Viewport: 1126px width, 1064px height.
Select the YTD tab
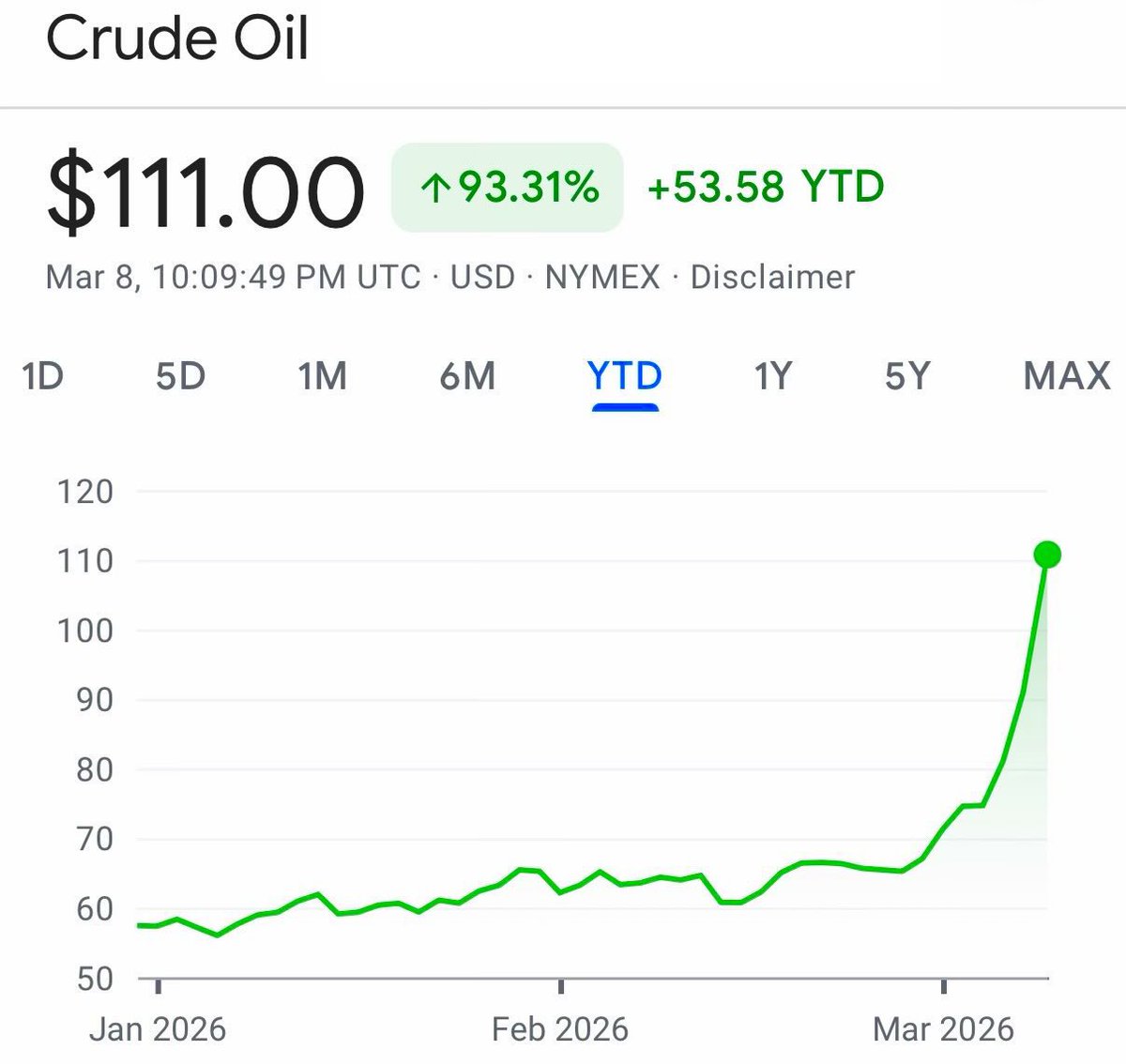click(x=625, y=376)
